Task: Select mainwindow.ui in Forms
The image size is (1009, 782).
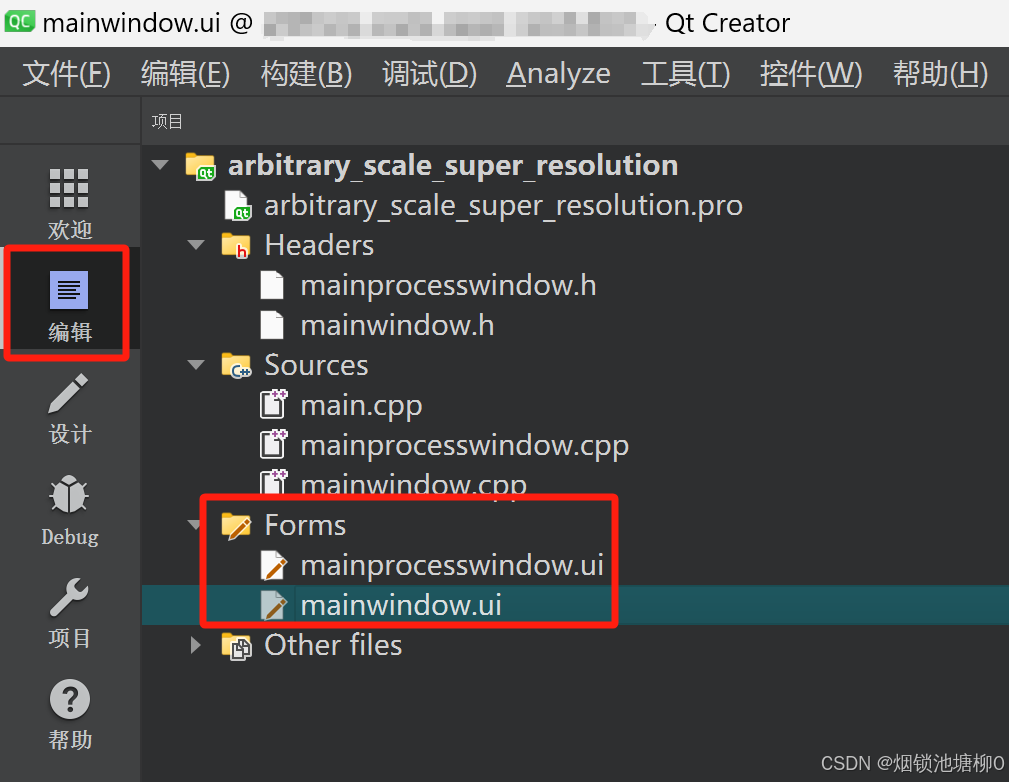Action: click(x=401, y=606)
